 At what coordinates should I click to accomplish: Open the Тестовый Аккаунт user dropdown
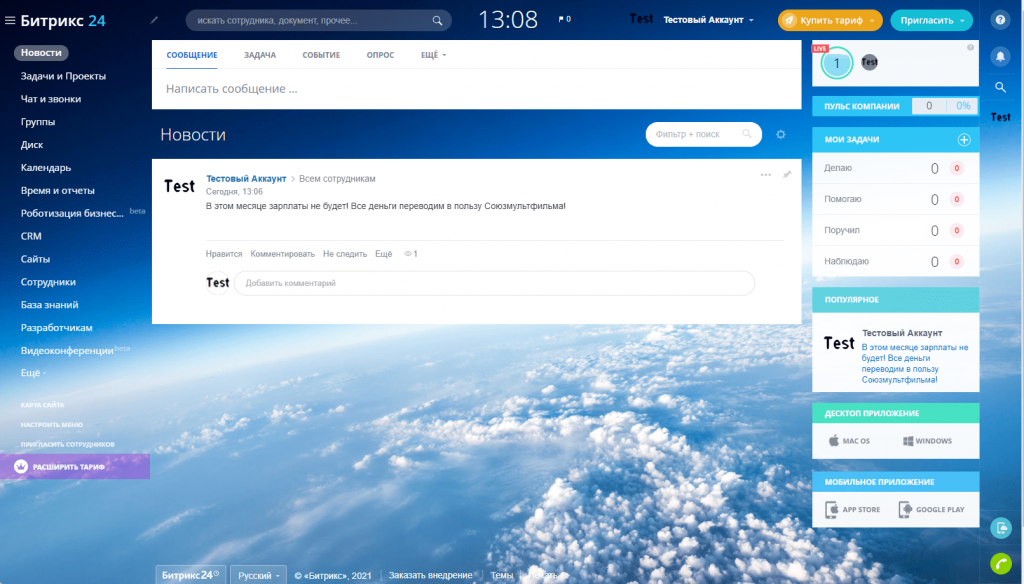tap(709, 20)
